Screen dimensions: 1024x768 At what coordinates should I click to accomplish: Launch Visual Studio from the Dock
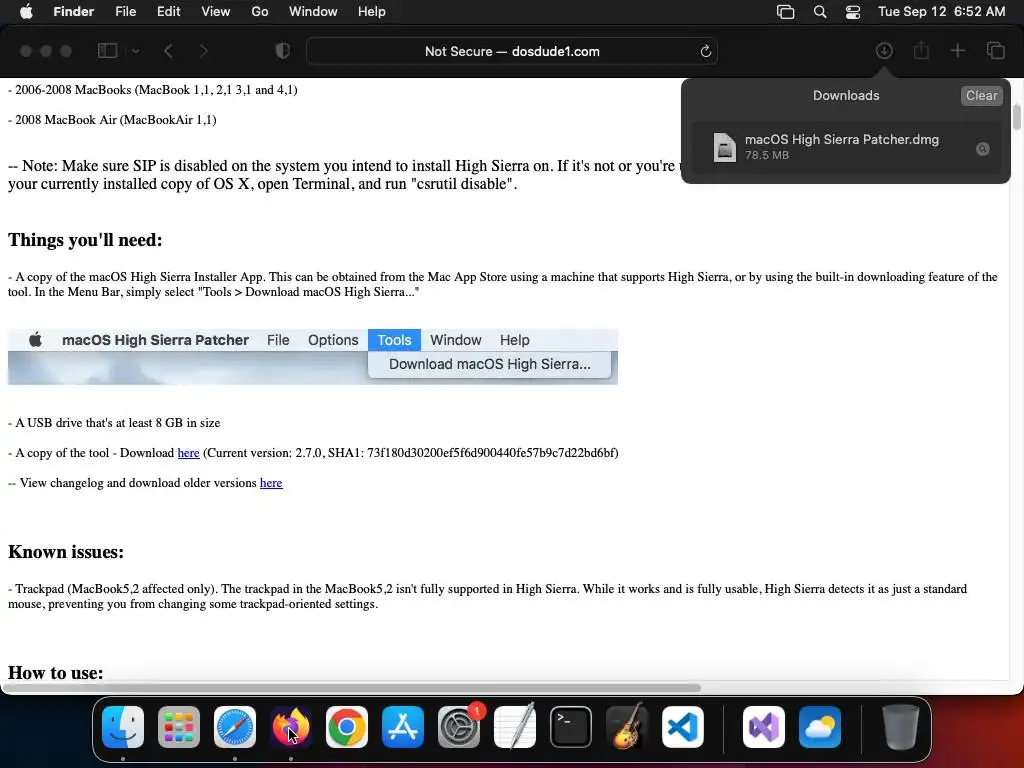coord(763,727)
